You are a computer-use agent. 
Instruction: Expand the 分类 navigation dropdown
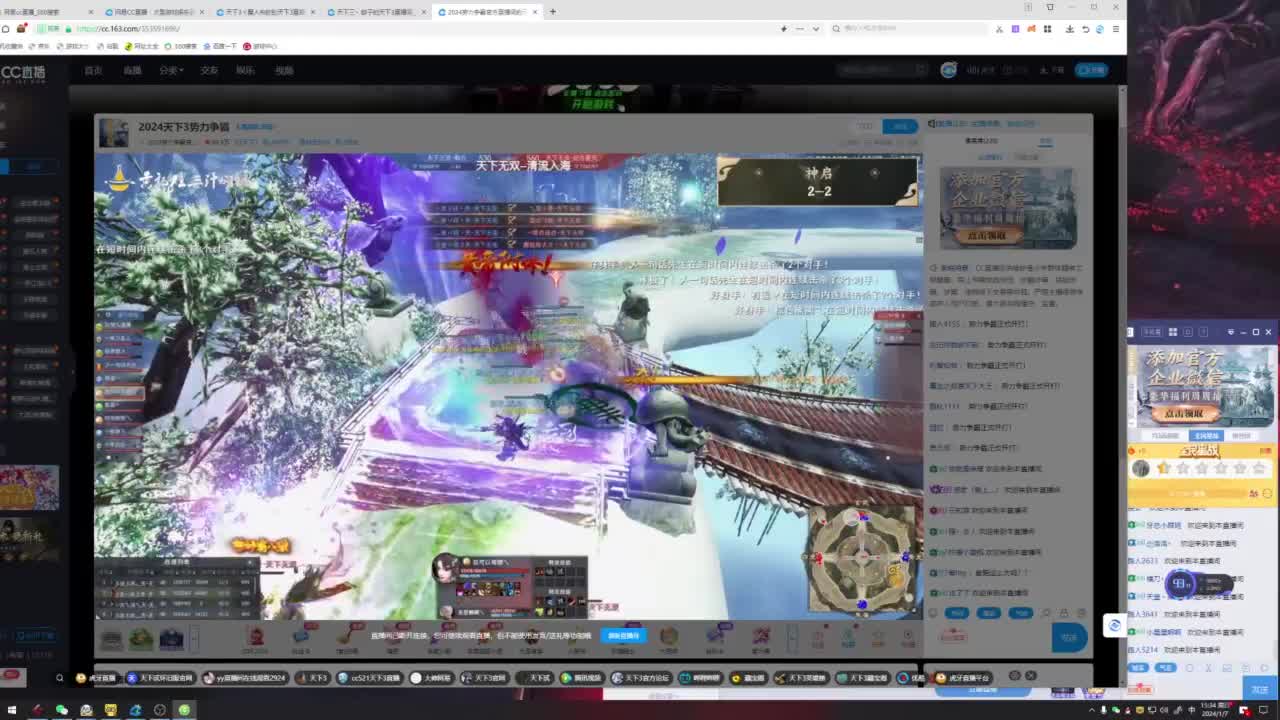coord(170,71)
